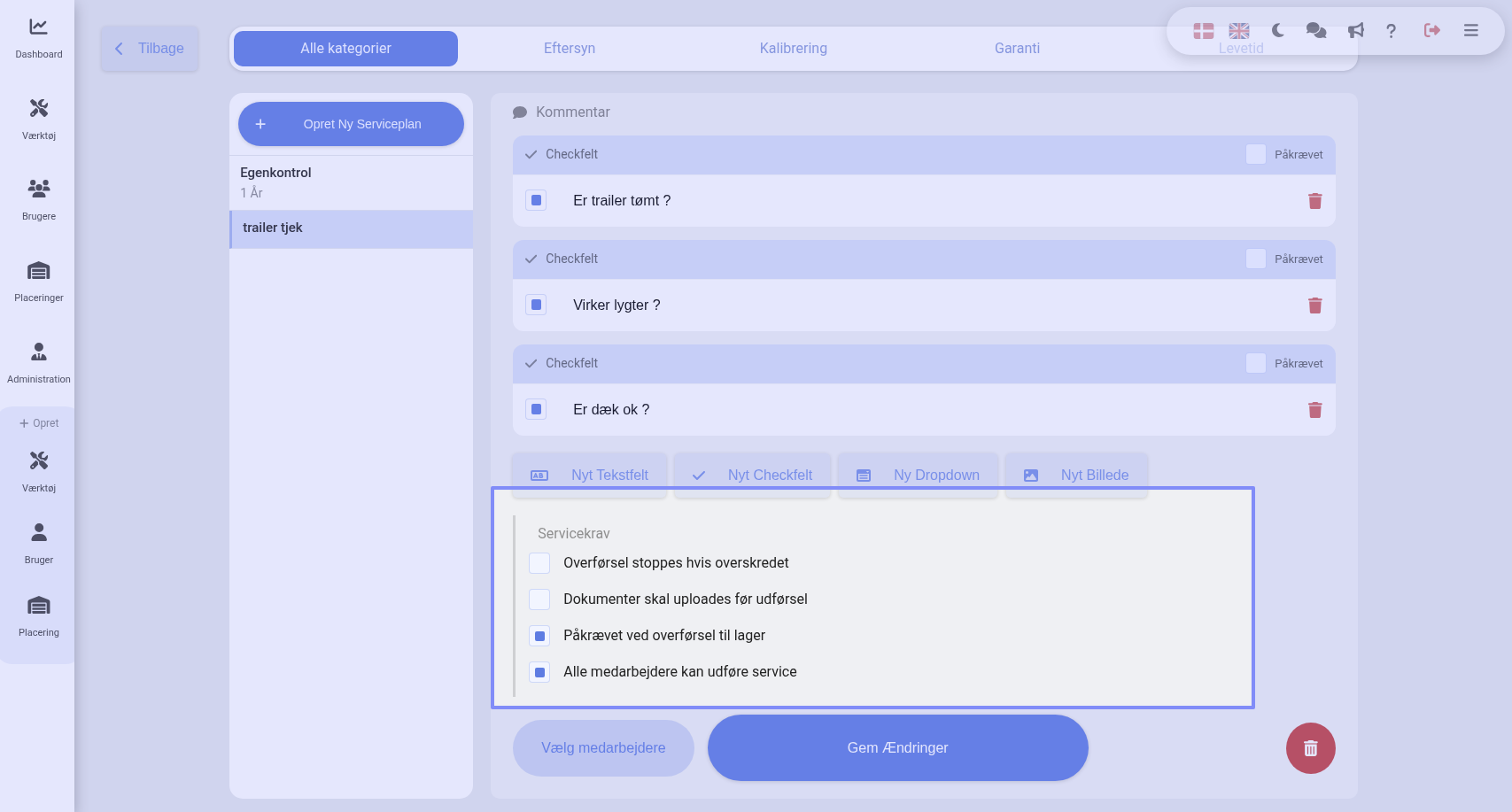
Task: Switch language to Danish flag
Action: [x=1203, y=31]
